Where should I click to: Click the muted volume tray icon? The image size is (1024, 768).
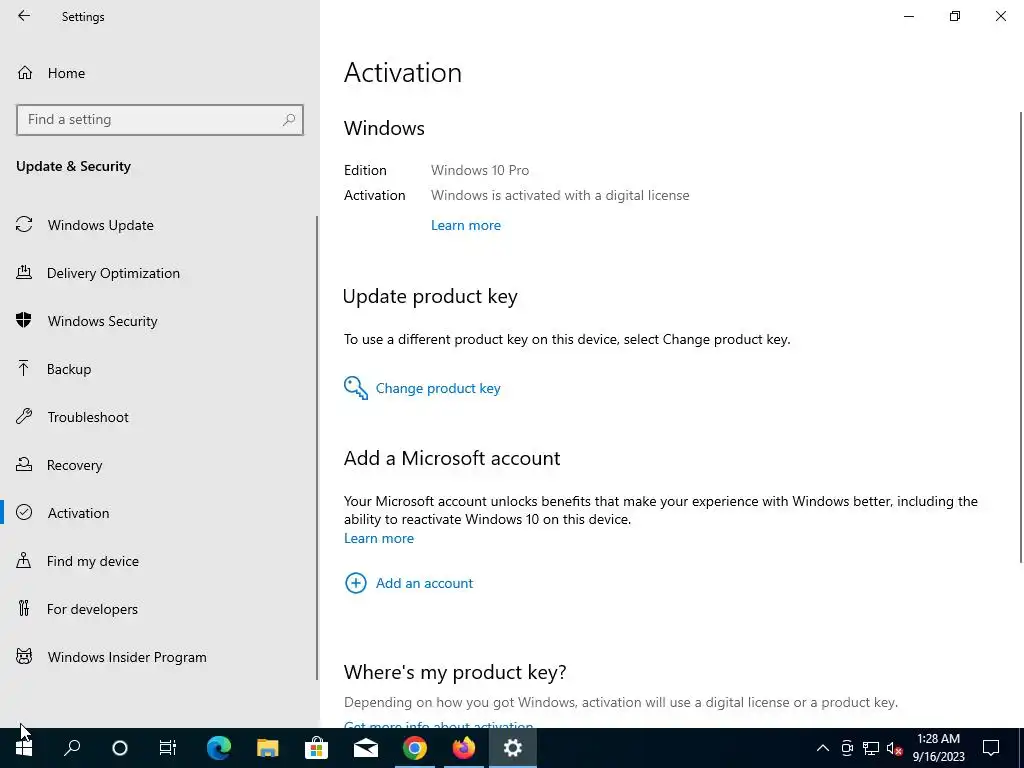click(895, 748)
